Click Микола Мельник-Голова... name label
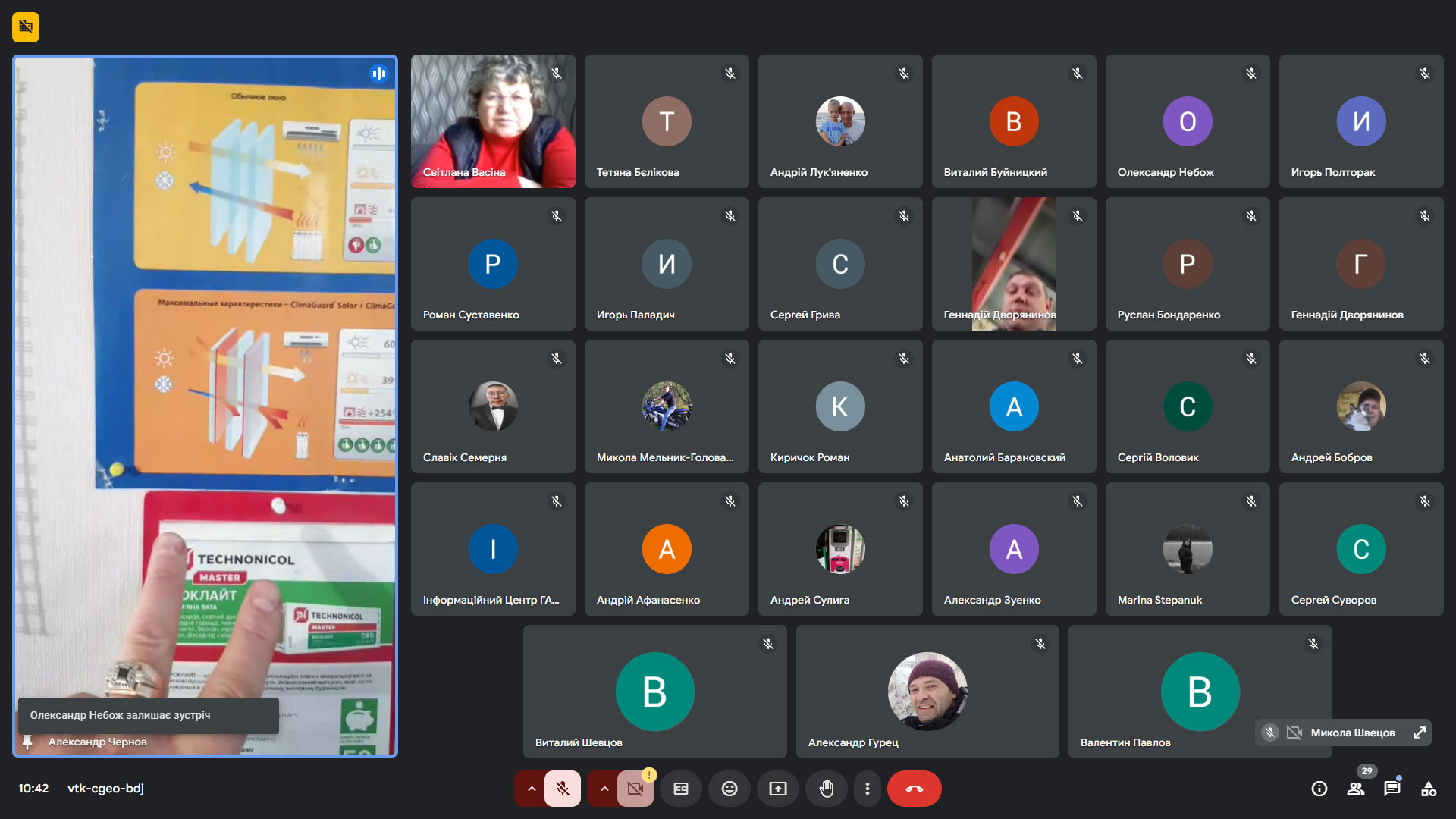Image resolution: width=1456 pixels, height=819 pixels. click(665, 457)
